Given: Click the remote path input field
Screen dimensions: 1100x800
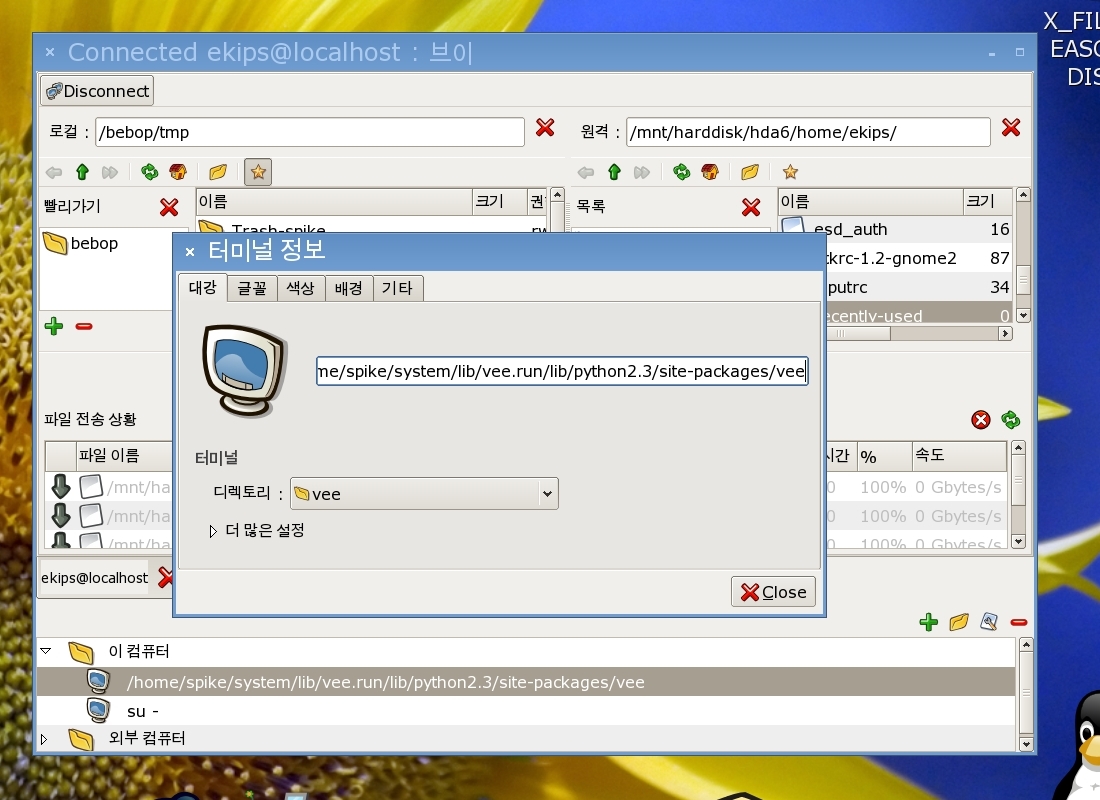Looking at the screenshot, I should [808, 132].
